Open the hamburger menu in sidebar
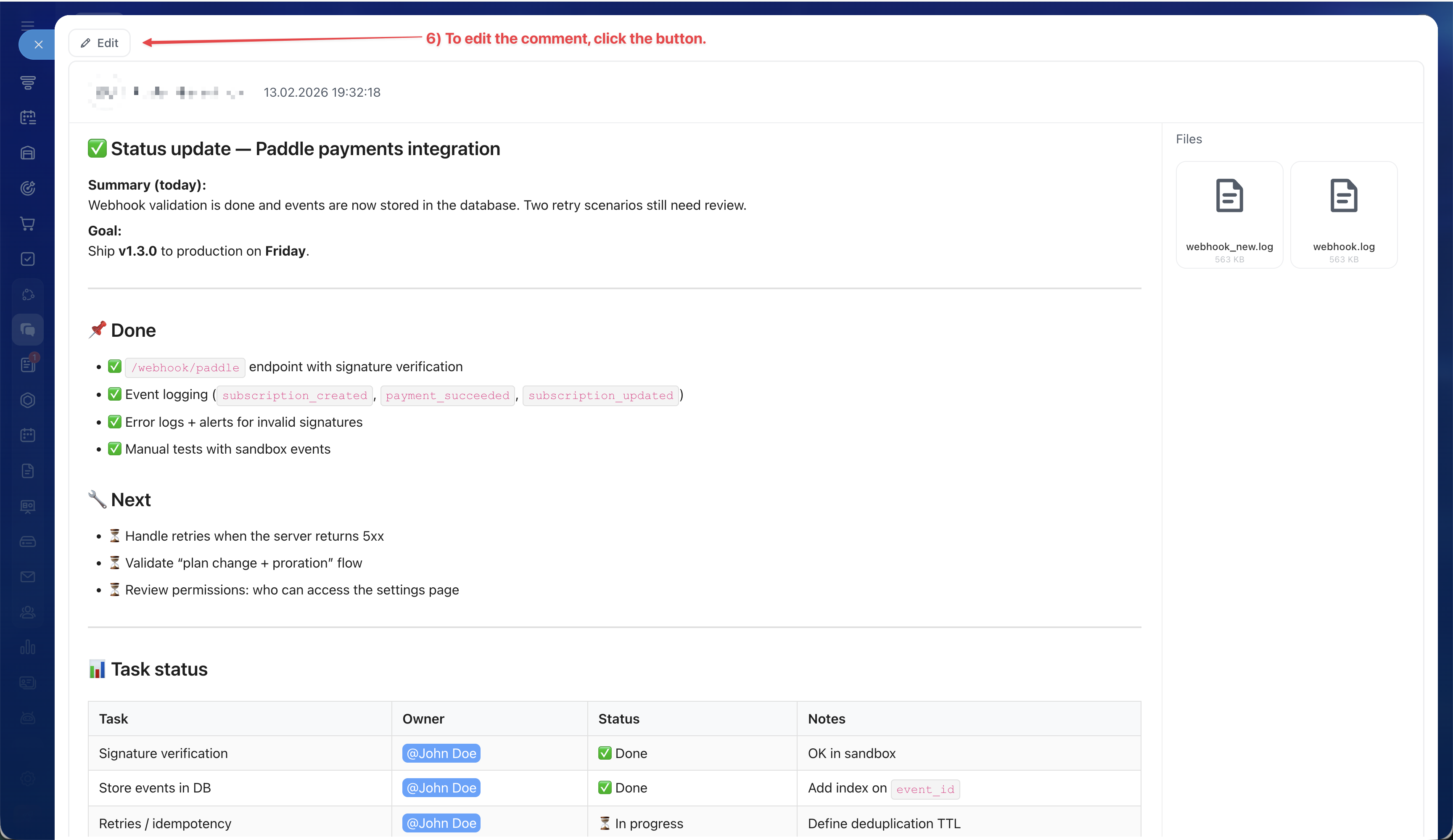 tap(27, 24)
